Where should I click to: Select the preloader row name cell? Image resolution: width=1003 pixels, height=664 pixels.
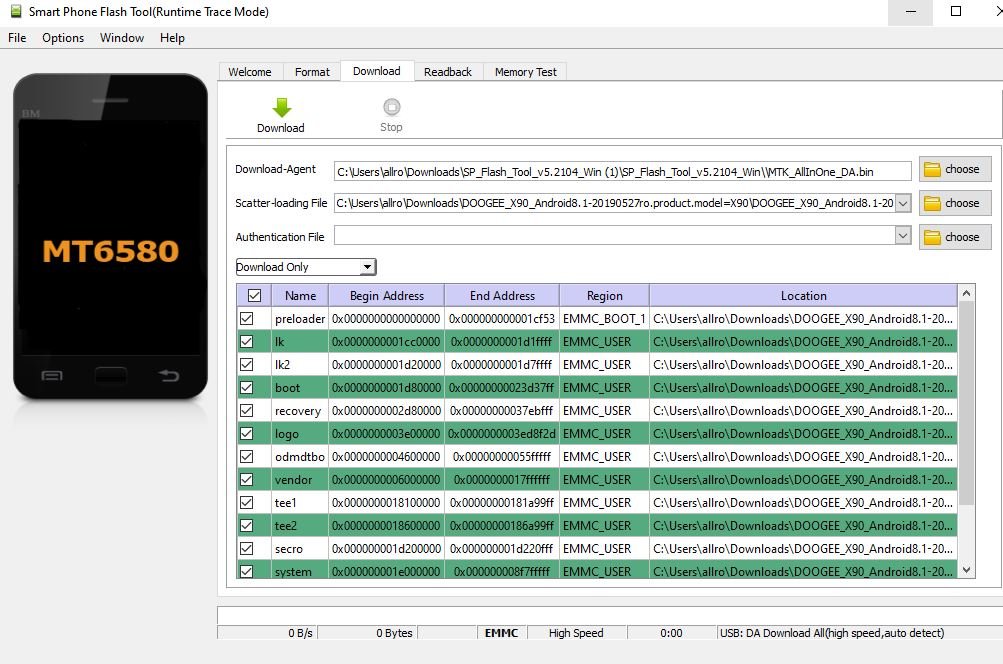(x=300, y=319)
